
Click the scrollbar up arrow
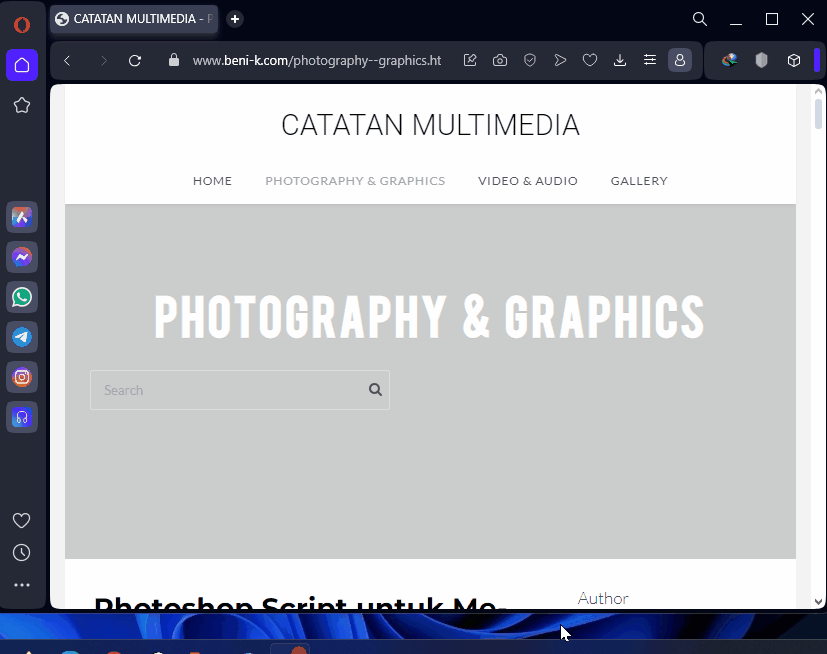pyautogui.click(x=818, y=92)
